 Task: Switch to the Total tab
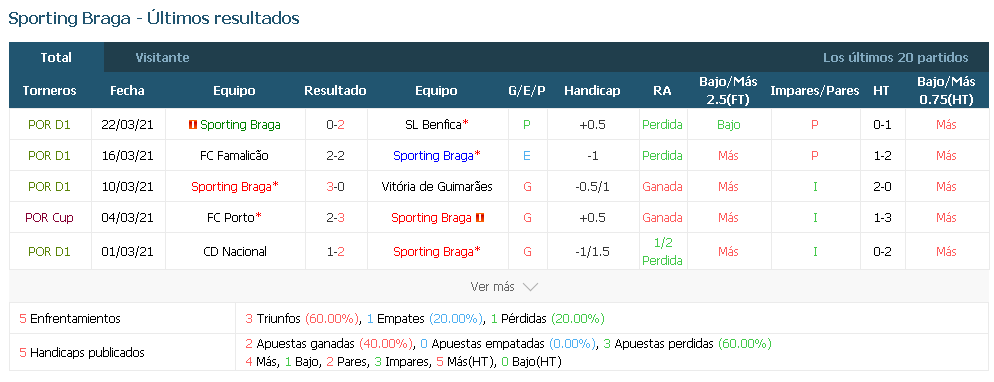56,57
